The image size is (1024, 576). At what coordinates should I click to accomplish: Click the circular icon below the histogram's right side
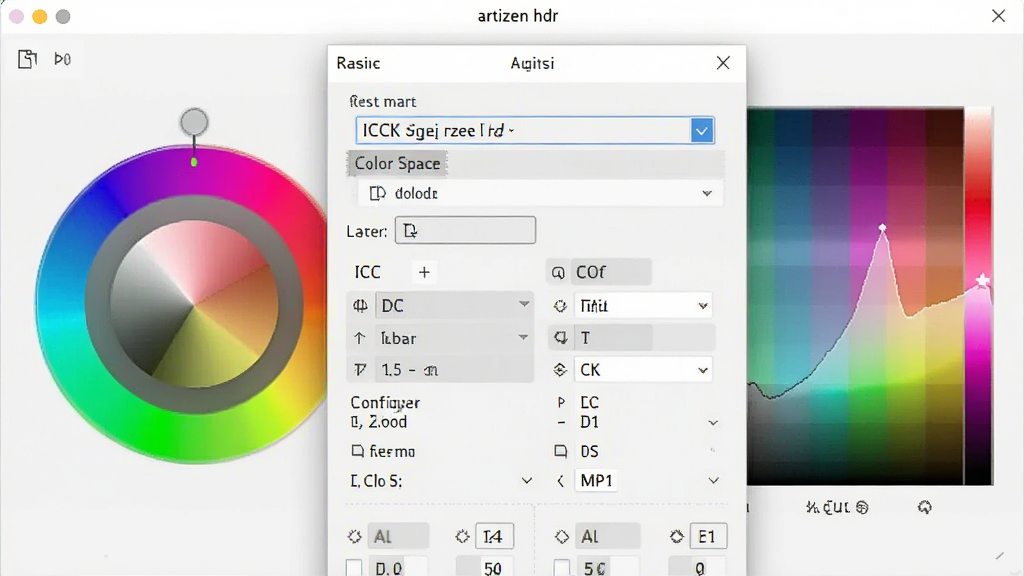coord(925,507)
